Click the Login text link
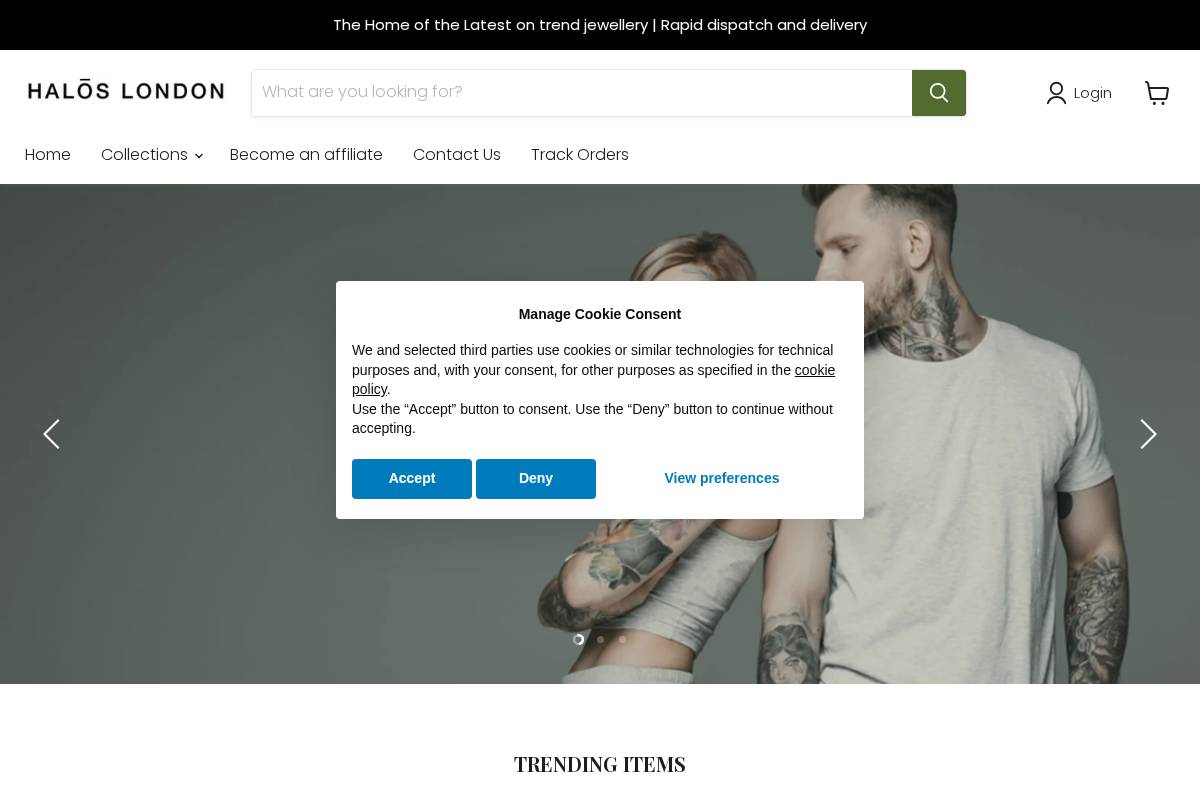This screenshot has height=800, width=1200. click(1093, 93)
